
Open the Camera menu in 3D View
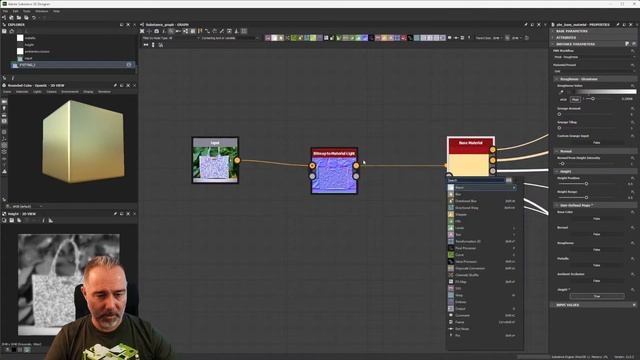click(51, 92)
